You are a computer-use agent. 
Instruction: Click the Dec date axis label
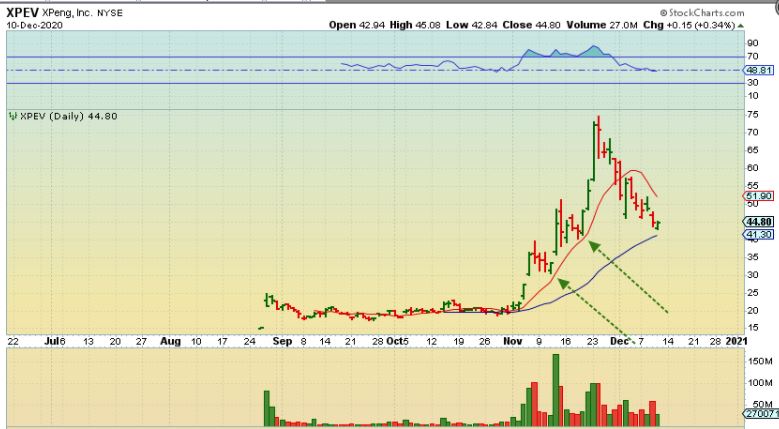pyautogui.click(x=620, y=341)
